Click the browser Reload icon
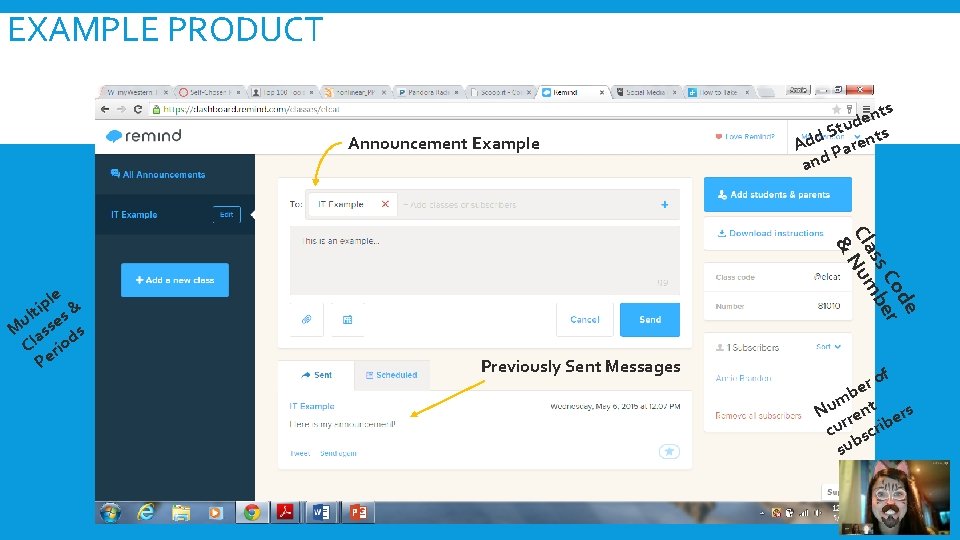This screenshot has height=540, width=960. click(138, 109)
